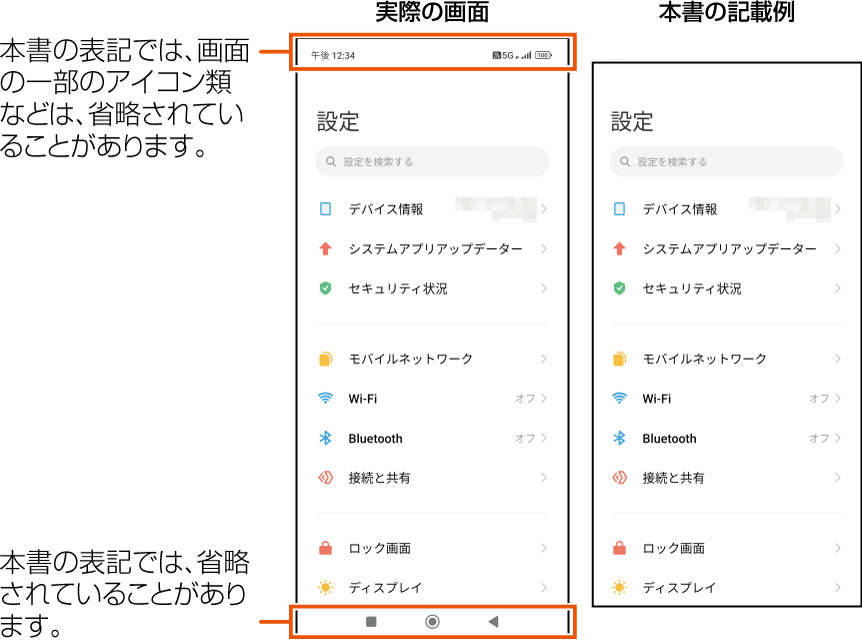The height and width of the screenshot is (641, 862).
Task: Click 設定を検索する search field, left phone
Action: tap(432, 161)
